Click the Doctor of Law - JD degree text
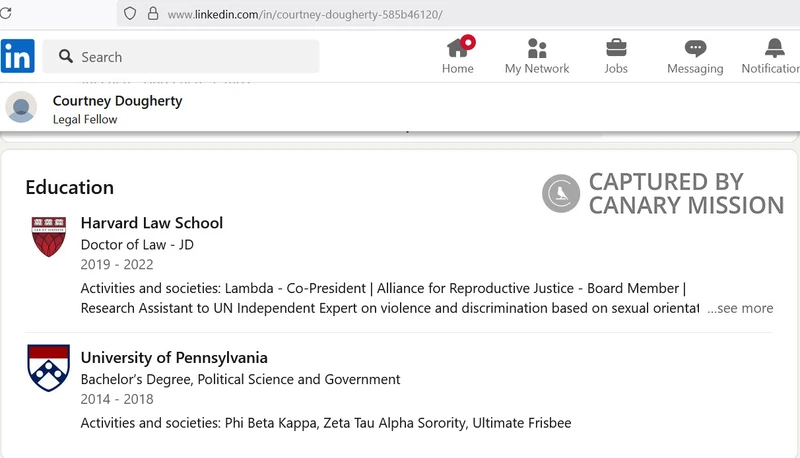800x458 pixels. tap(137, 245)
